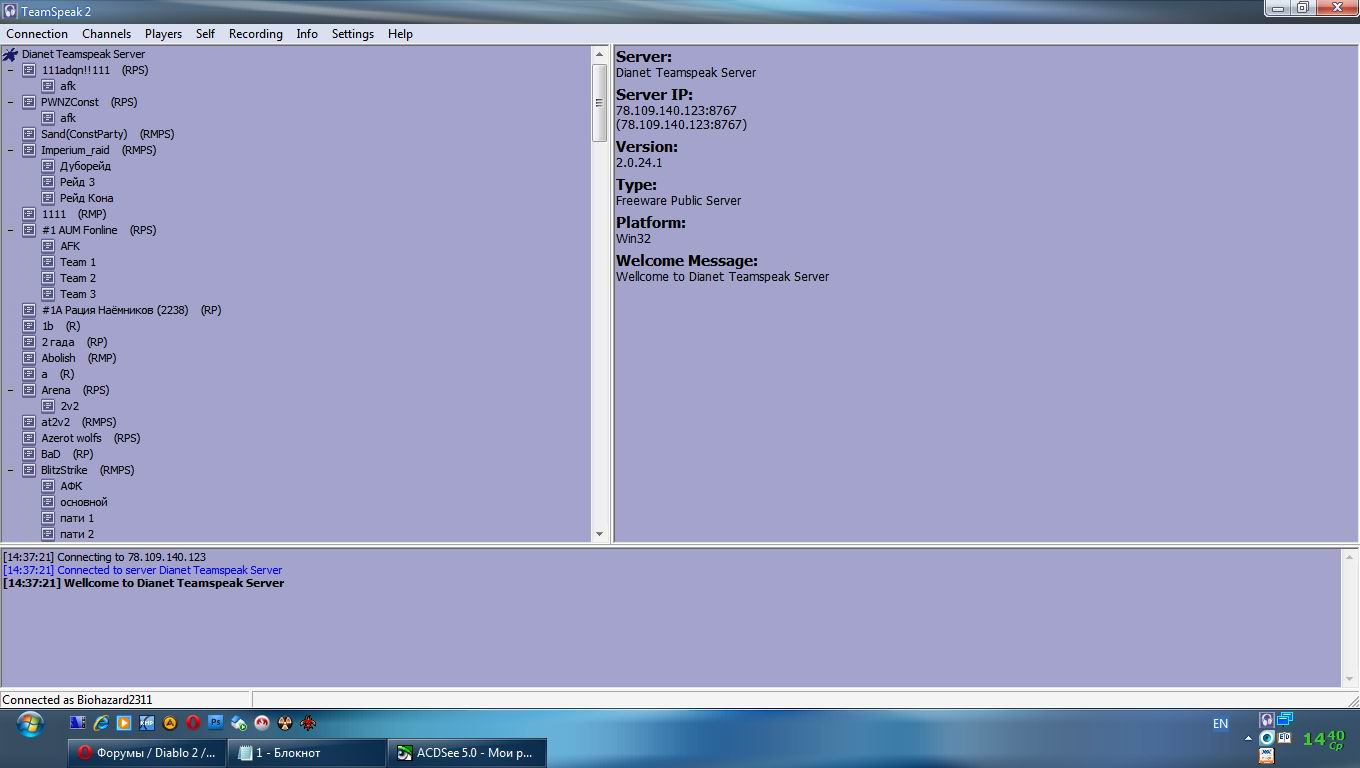Click the message log scrollbar down arrow
This screenshot has height=768, width=1360.
(x=1349, y=679)
